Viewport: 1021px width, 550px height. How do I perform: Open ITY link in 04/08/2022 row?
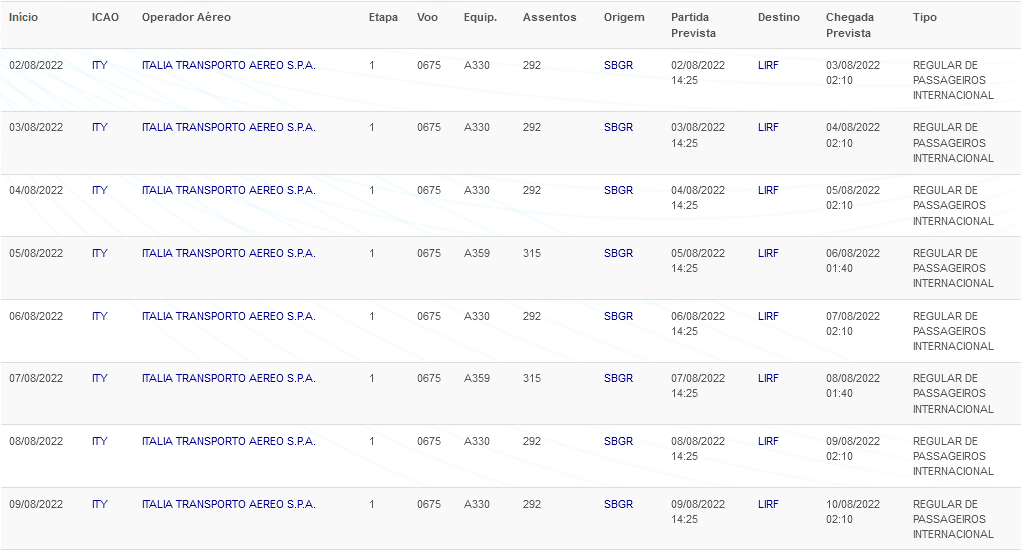(x=100, y=190)
